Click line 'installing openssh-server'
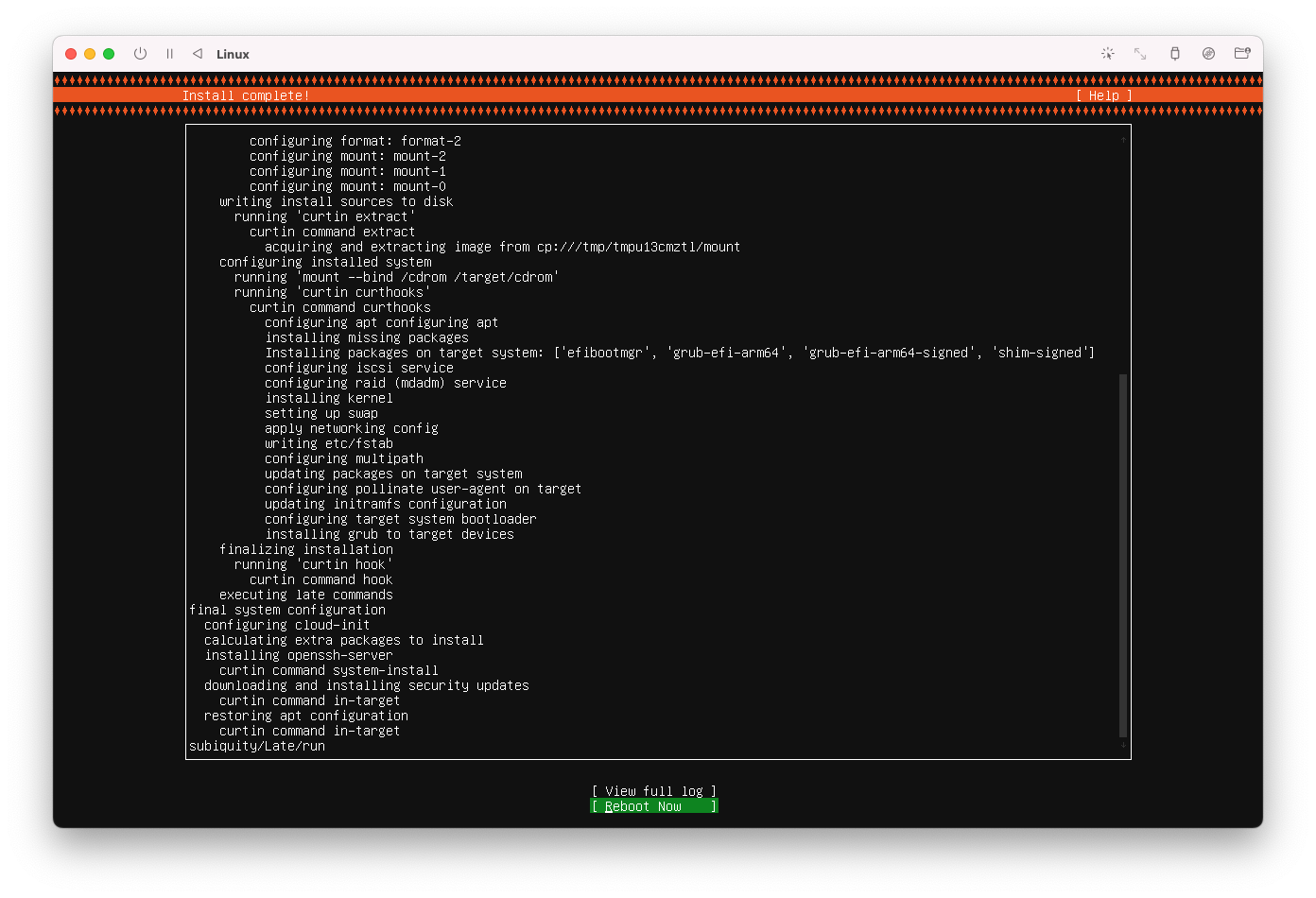Screen dimensions: 1316x898 pos(299,655)
